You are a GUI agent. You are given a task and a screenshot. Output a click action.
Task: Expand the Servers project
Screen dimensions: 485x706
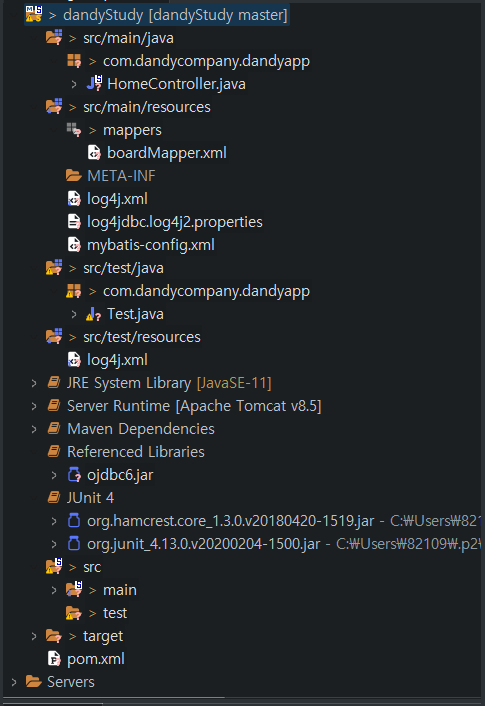tap(14, 682)
